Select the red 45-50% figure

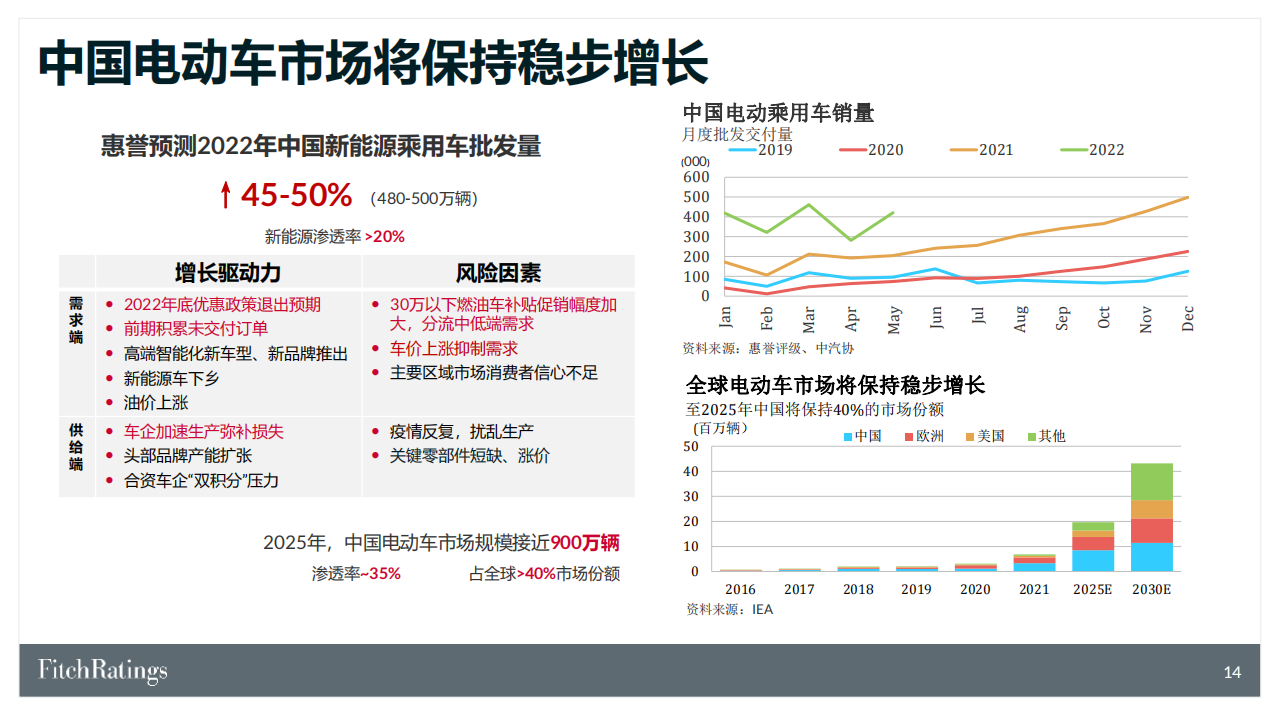[296, 195]
